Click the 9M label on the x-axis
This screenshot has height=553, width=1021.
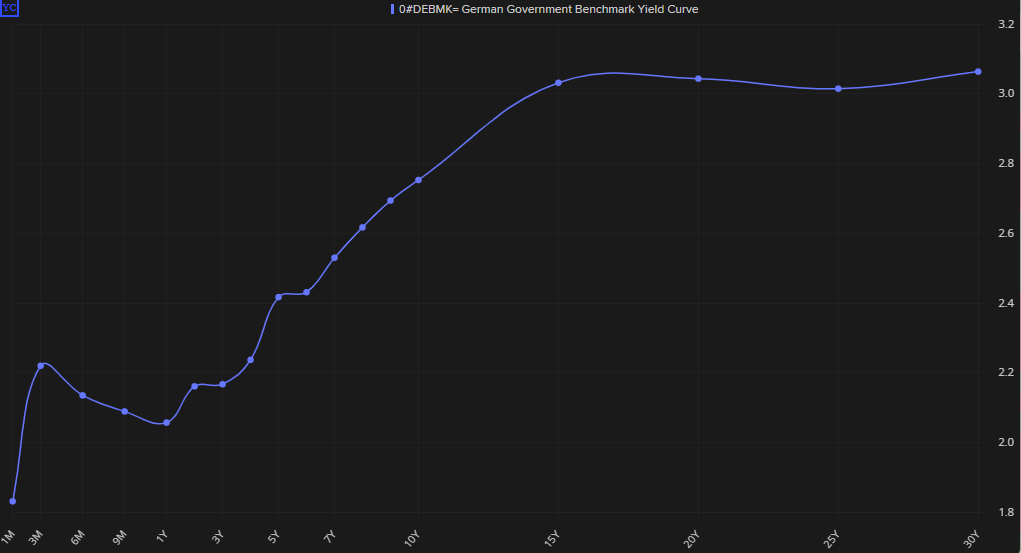click(x=119, y=536)
